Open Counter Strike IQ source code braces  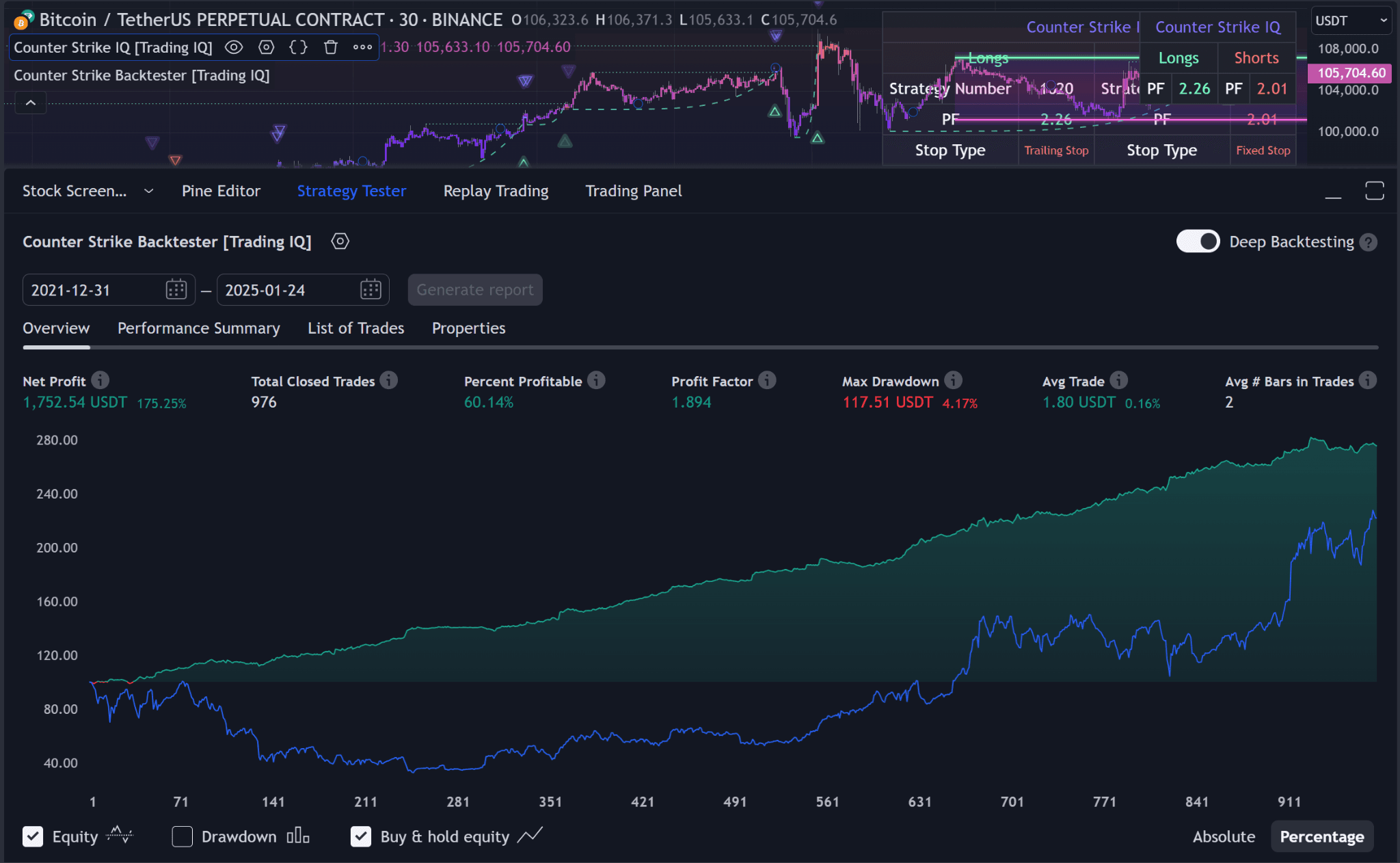pos(298,47)
